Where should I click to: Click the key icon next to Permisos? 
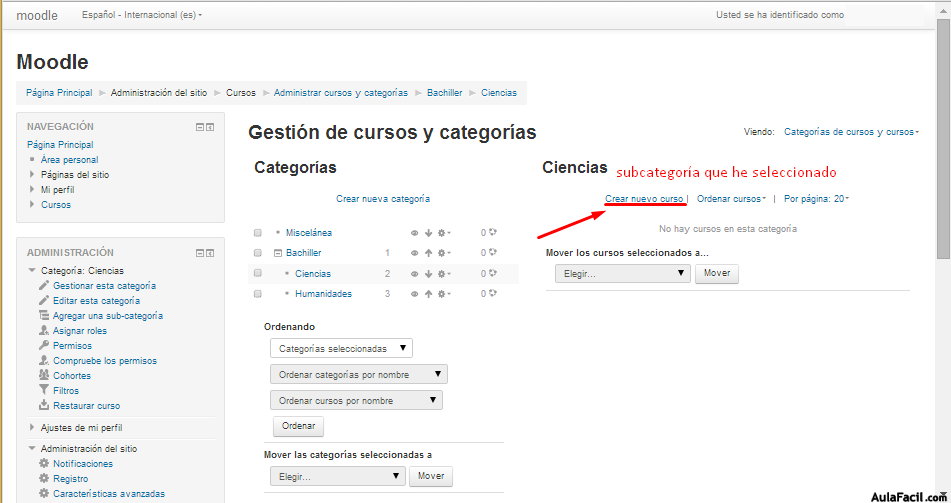tap(44, 345)
